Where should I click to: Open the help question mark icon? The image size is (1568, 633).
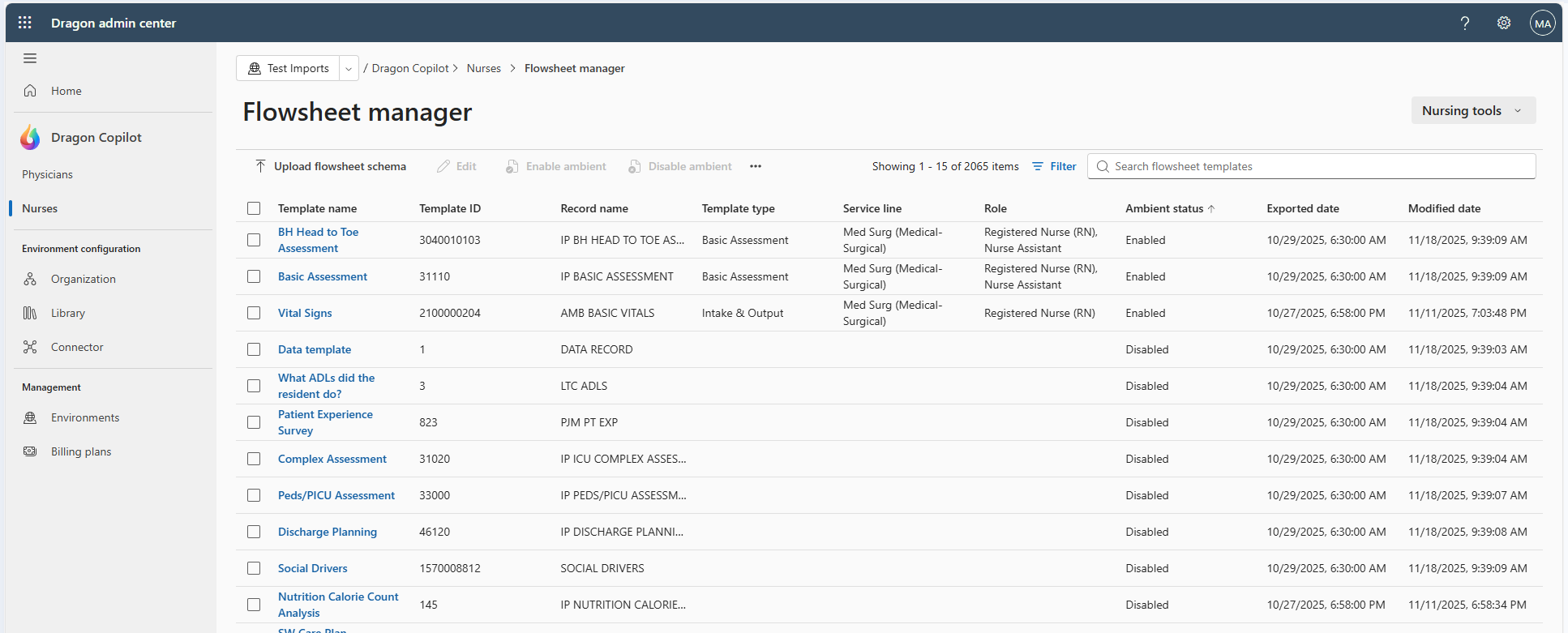1465,23
